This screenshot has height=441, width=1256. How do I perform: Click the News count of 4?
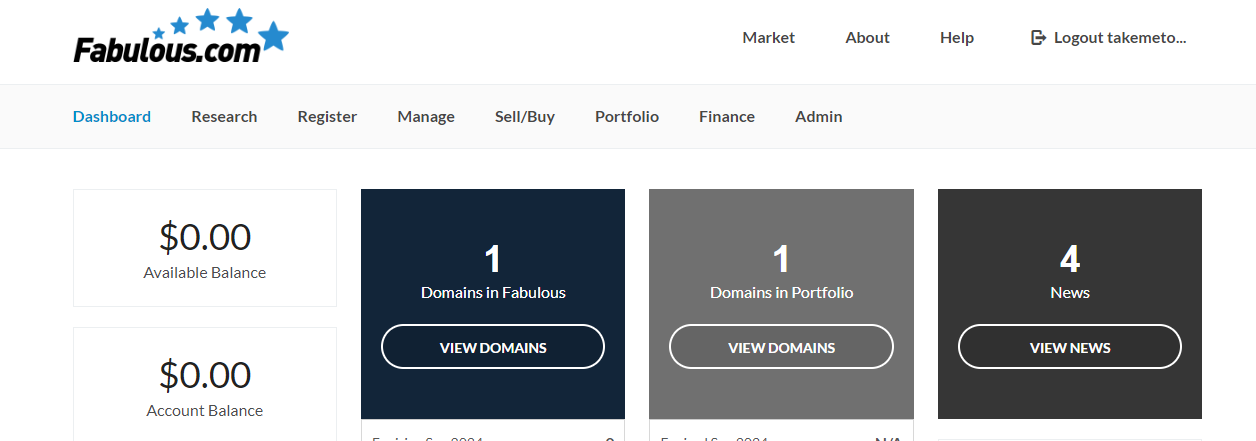click(x=1070, y=260)
